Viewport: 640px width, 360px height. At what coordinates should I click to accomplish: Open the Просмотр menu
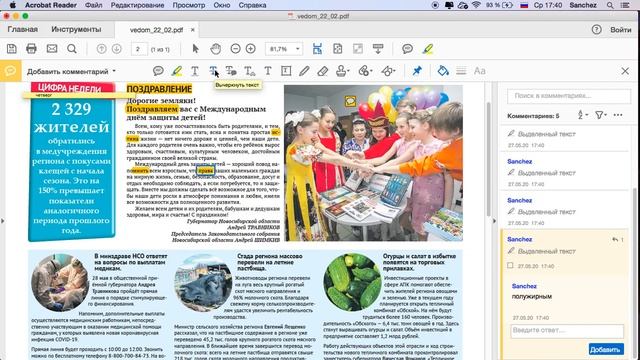(x=189, y=5)
